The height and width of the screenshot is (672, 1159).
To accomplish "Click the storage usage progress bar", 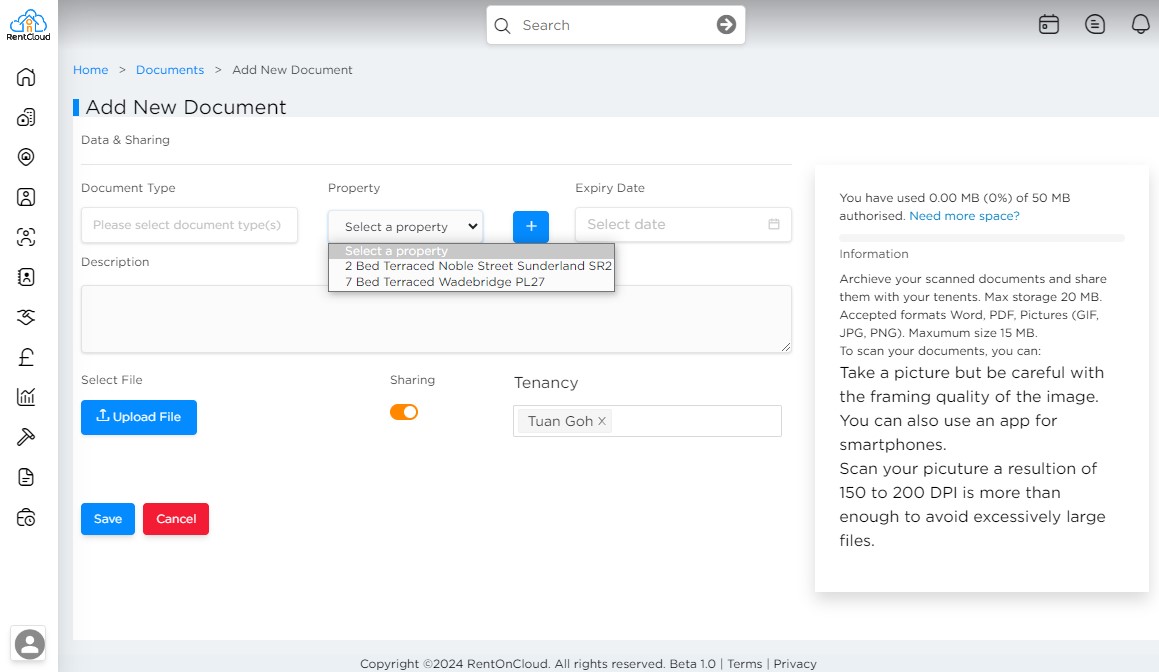I will point(981,236).
